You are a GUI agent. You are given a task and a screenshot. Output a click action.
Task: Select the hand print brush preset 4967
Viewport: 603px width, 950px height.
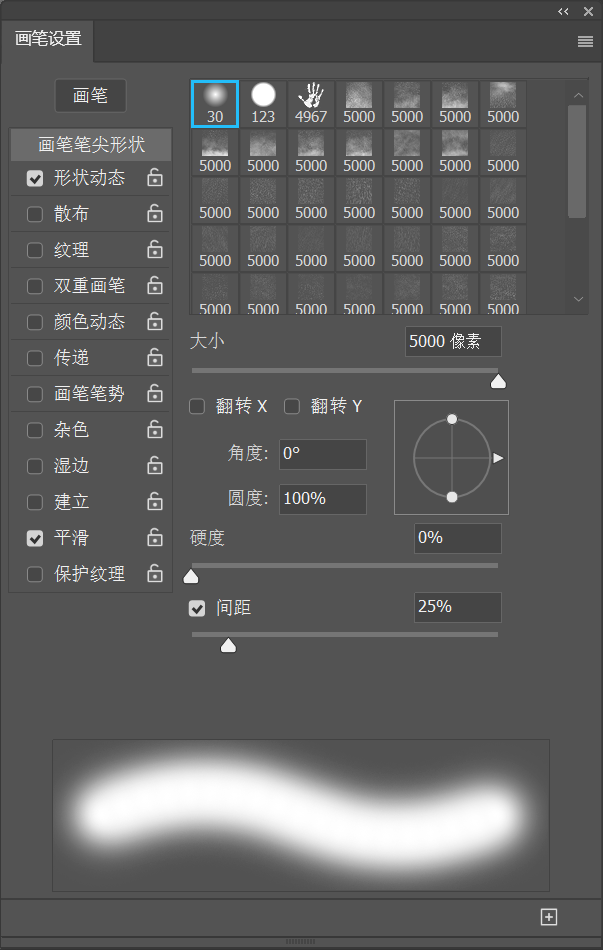click(311, 103)
